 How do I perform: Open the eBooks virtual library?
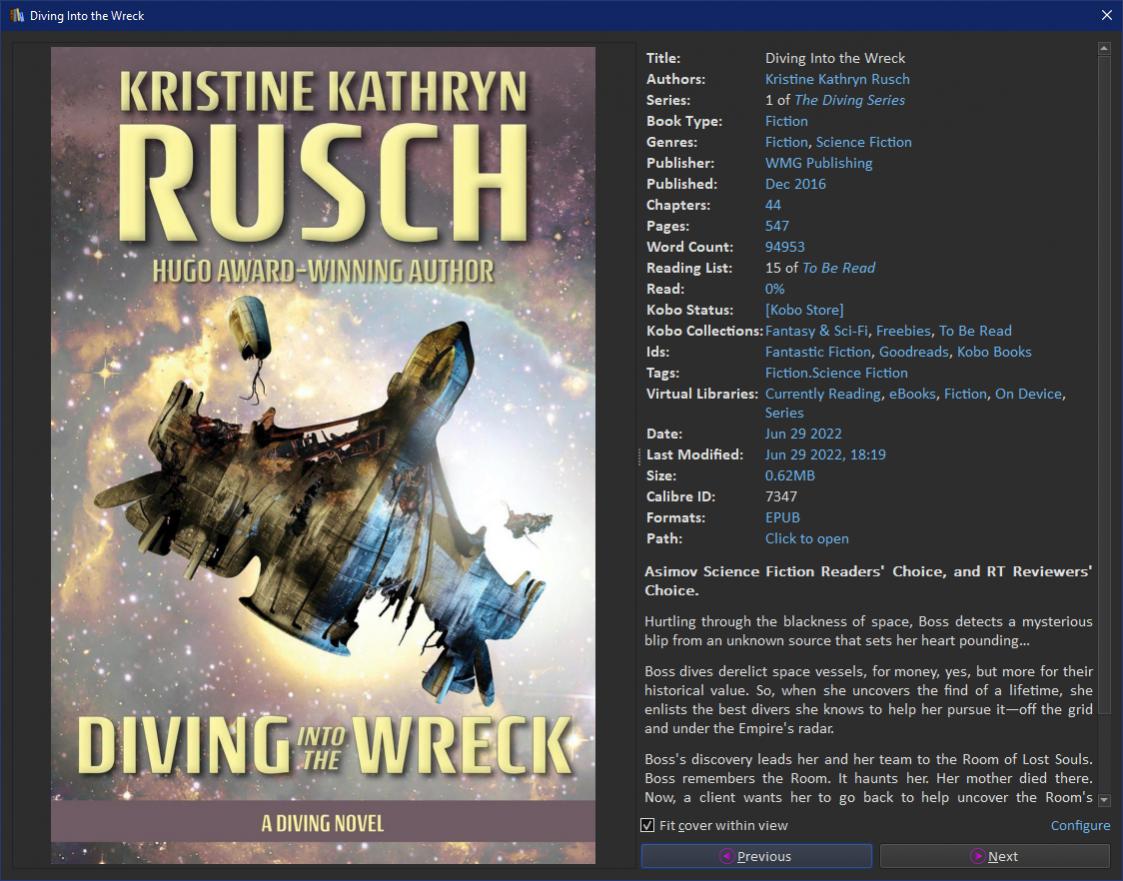coord(912,393)
